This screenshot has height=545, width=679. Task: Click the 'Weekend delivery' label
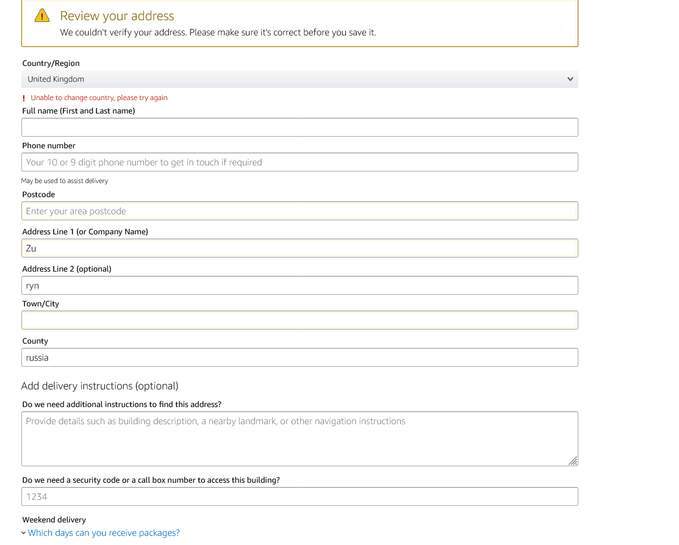click(54, 520)
